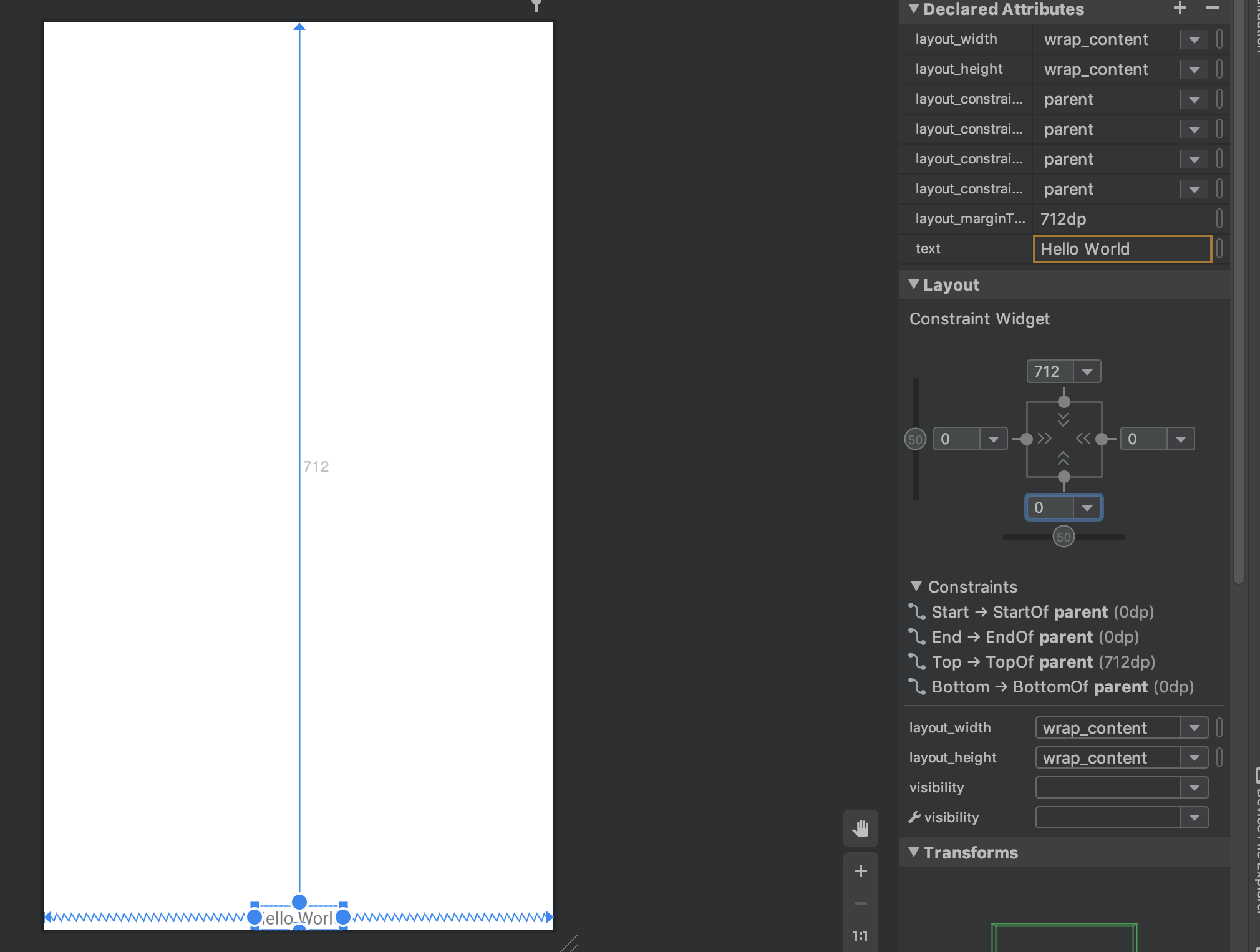Click top constraint anchor in Constraint Widget

(x=1064, y=402)
